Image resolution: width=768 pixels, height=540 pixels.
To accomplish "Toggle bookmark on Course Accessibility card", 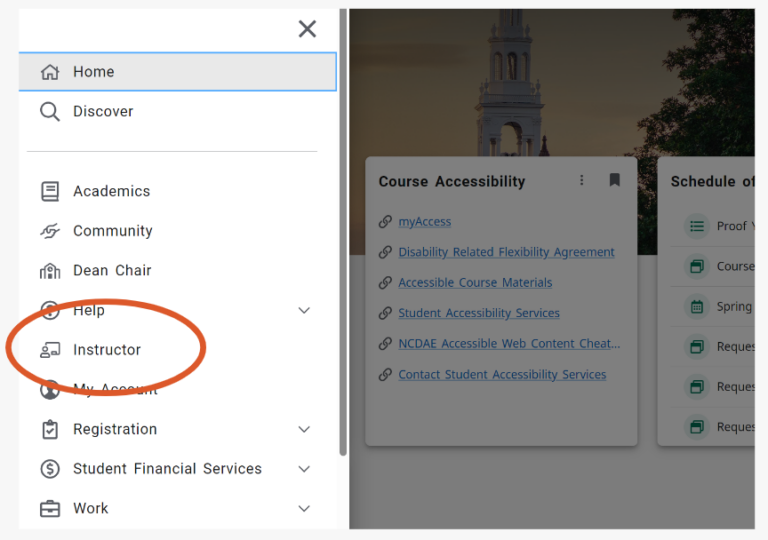I will (614, 180).
